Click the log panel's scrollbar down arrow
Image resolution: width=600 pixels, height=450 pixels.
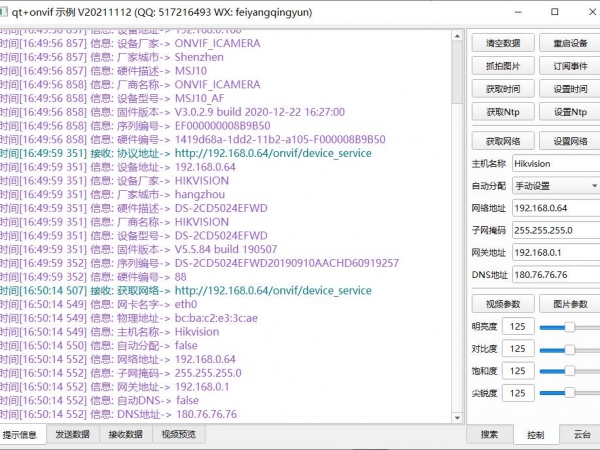(459, 419)
